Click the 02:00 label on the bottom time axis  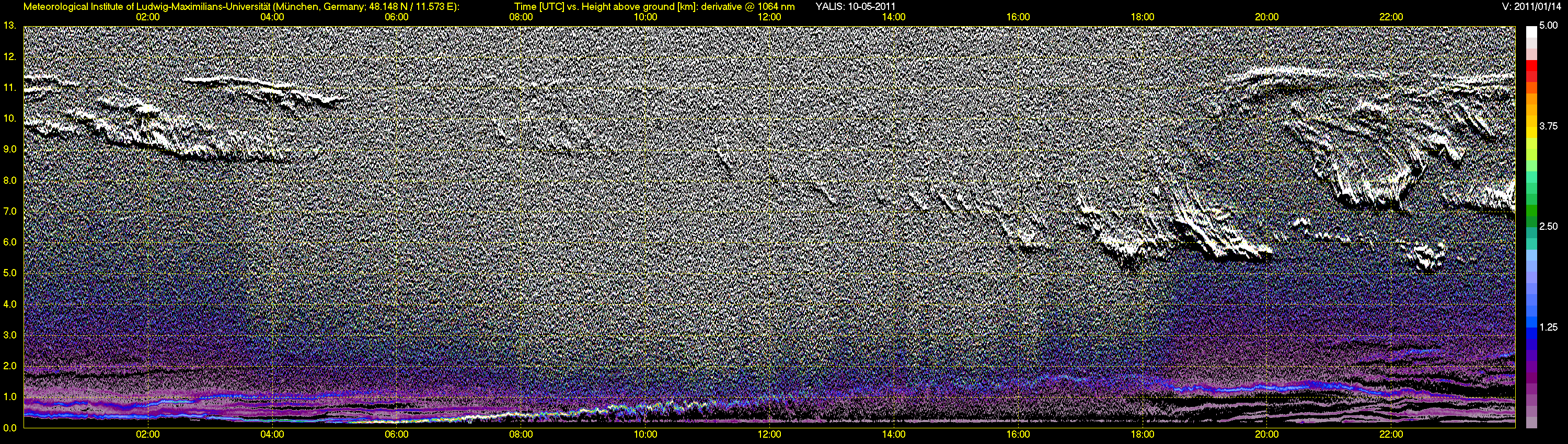(147, 435)
